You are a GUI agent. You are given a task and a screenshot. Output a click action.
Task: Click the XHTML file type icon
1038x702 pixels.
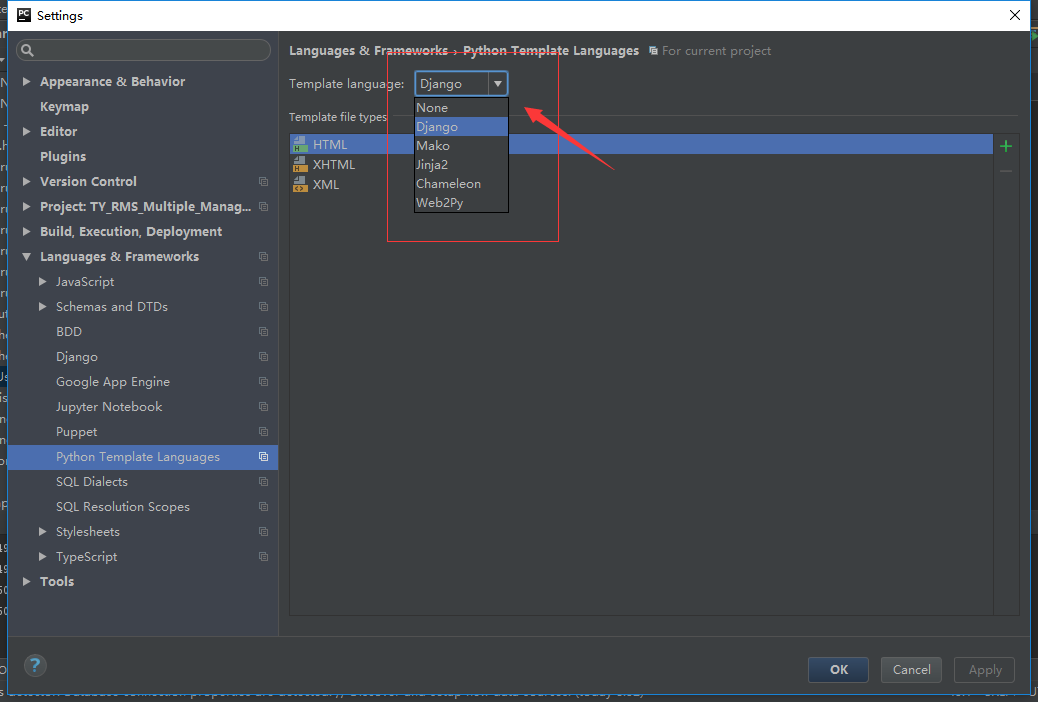pos(301,164)
